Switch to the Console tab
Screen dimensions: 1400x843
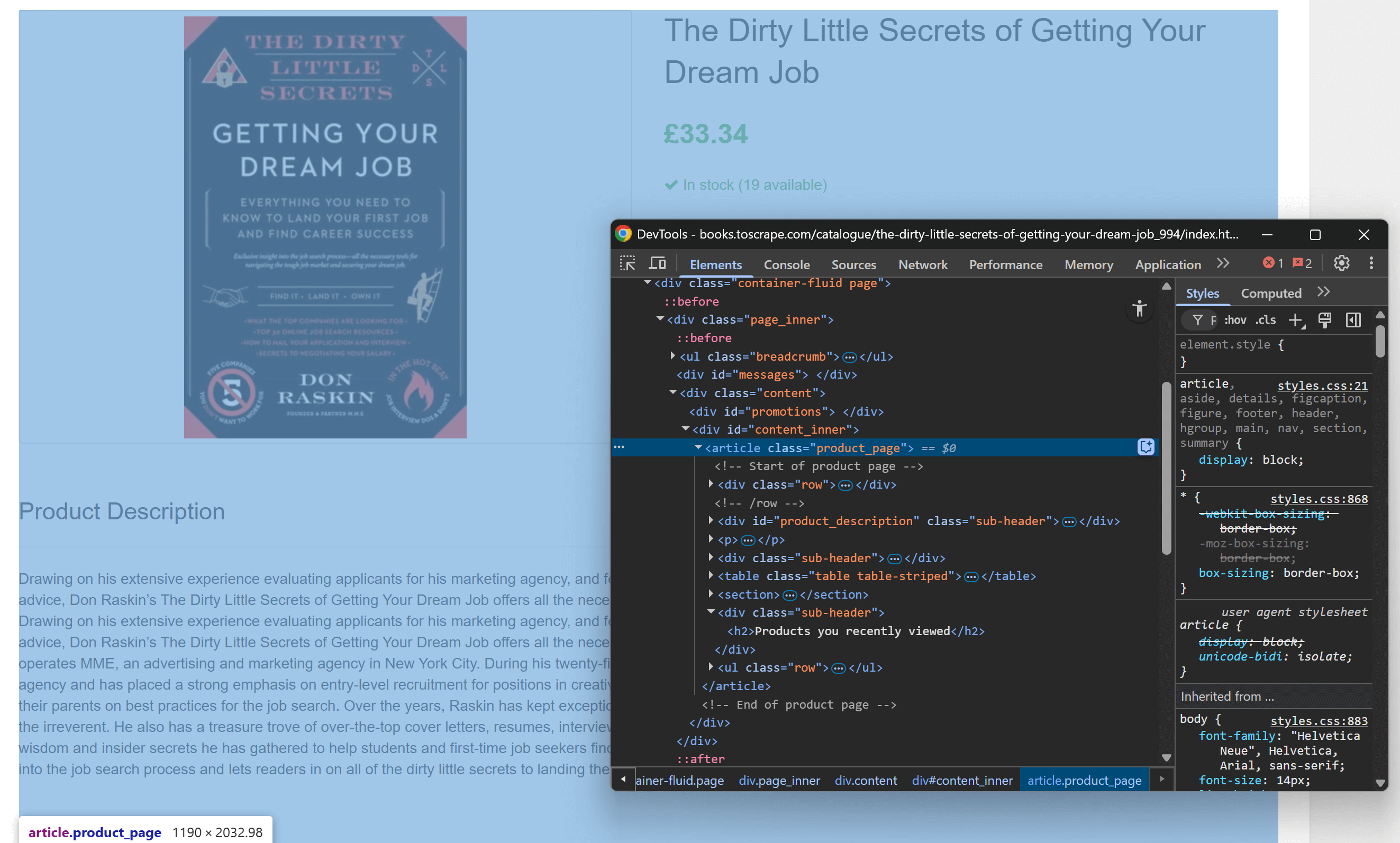(x=786, y=265)
